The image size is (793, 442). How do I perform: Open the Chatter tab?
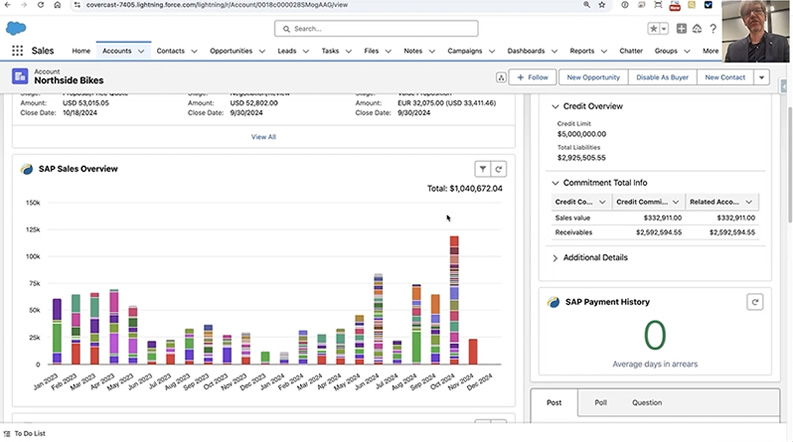(x=631, y=51)
